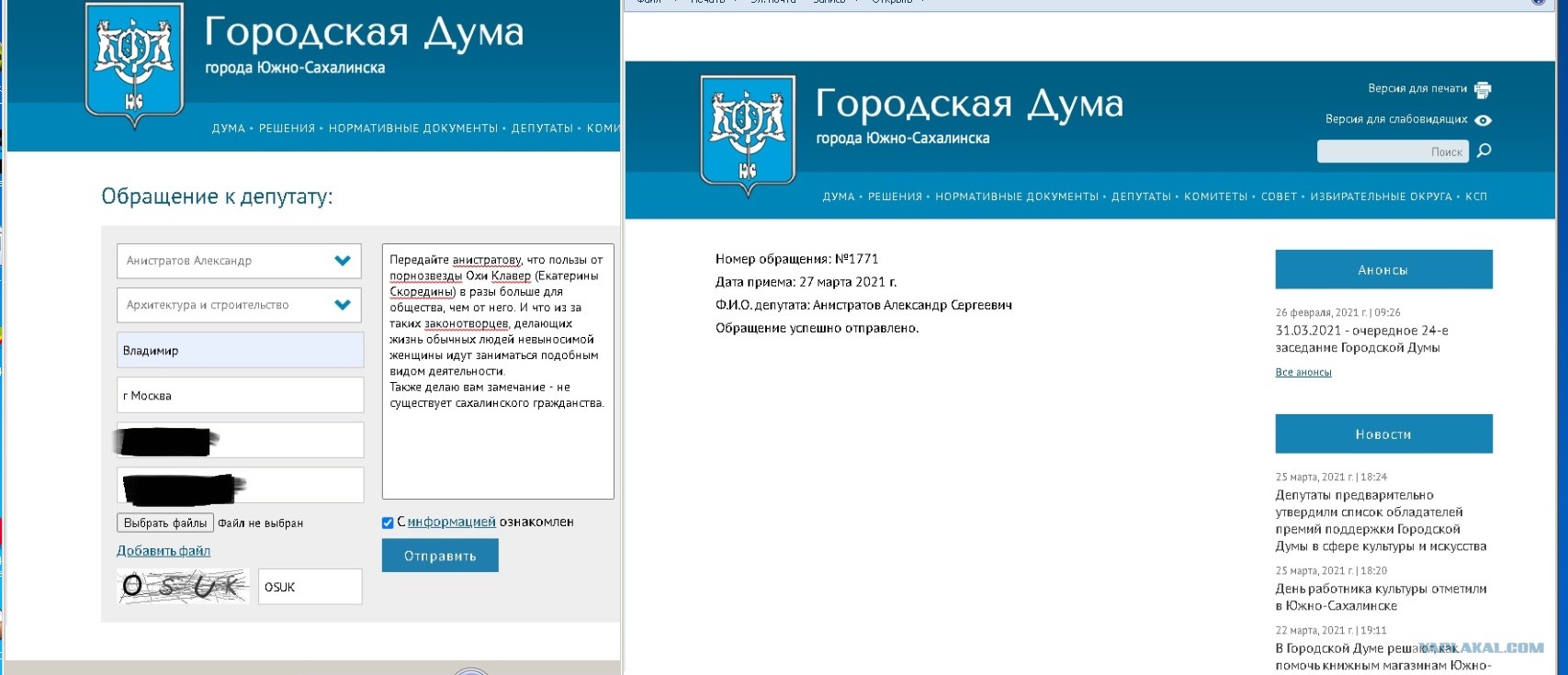The image size is (1568, 675).
Task: Open НОРМАТИВНЫЕ ДОКУМЕНТЫ in right window
Action: 1017,197
